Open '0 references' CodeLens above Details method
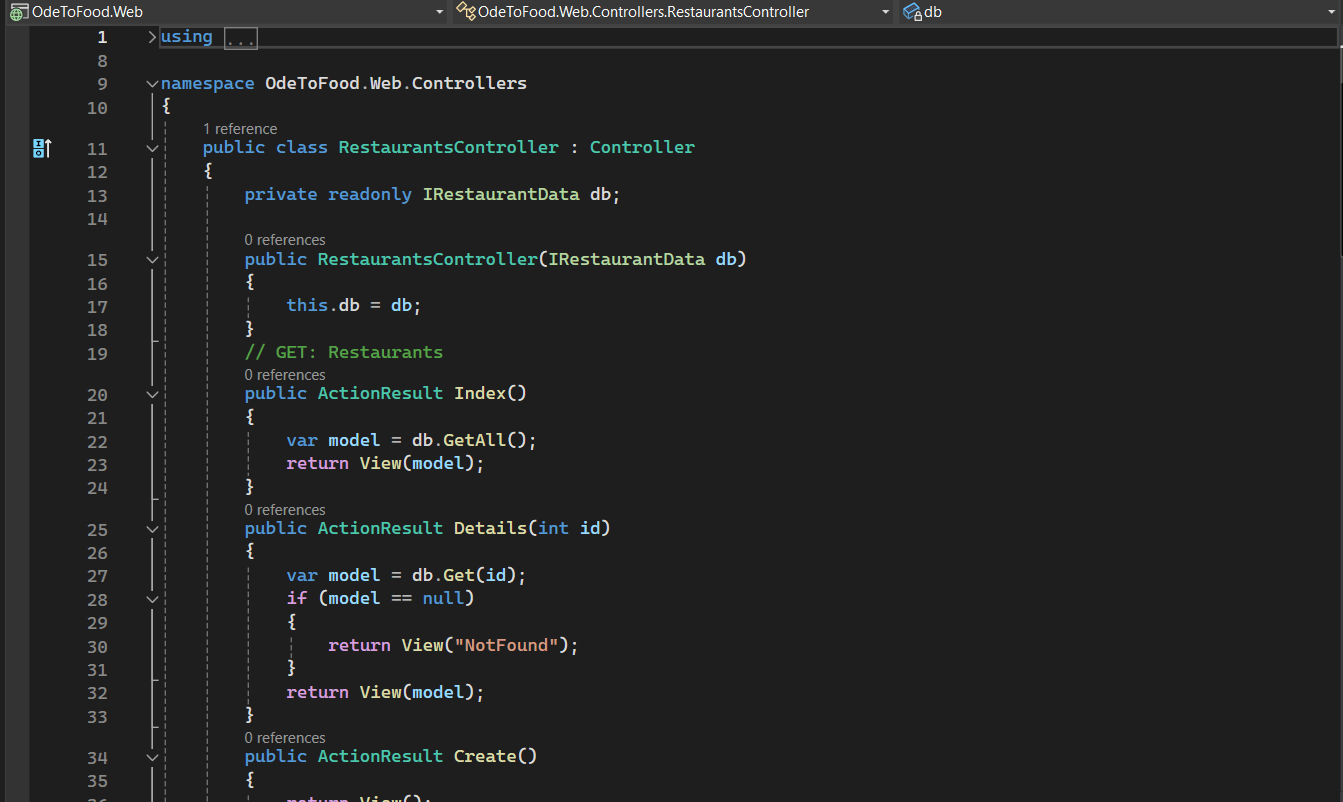The height and width of the screenshot is (802, 1343). tap(285, 510)
